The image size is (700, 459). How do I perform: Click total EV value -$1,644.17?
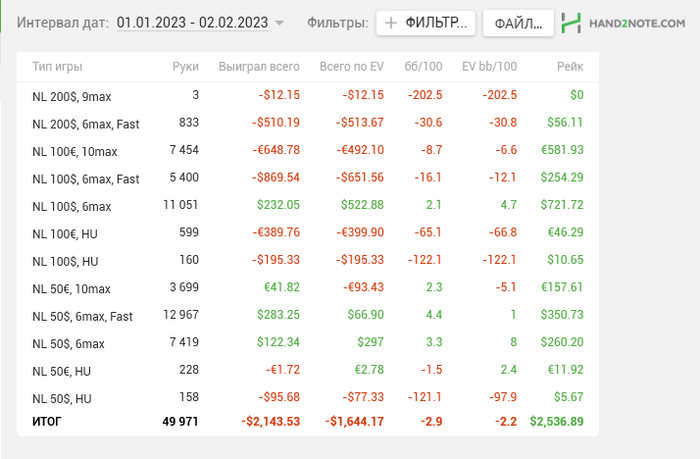pyautogui.click(x=354, y=421)
